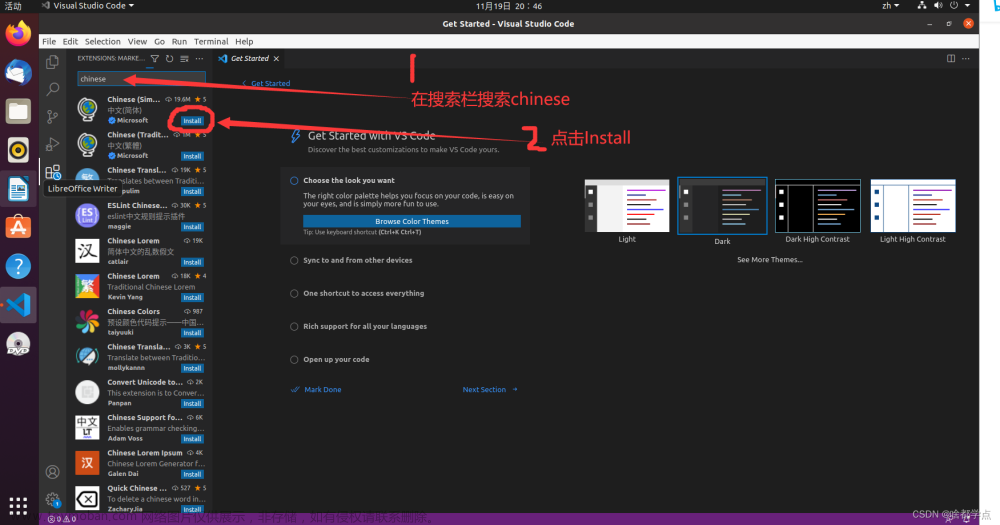Open the Explorer view in activity bar
The image size is (1000, 525).
pyautogui.click(x=53, y=62)
